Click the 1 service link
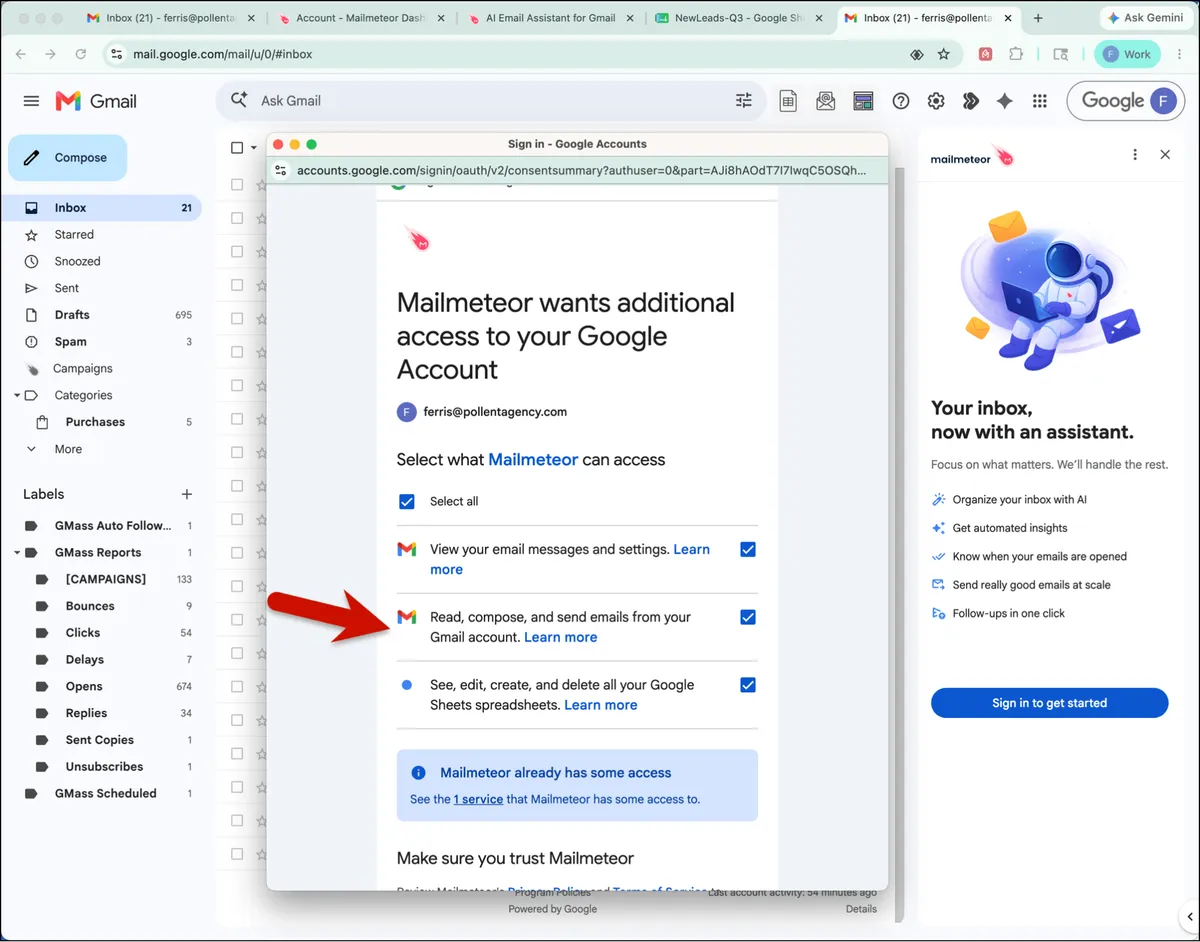Image resolution: width=1200 pixels, height=942 pixels. tap(478, 799)
